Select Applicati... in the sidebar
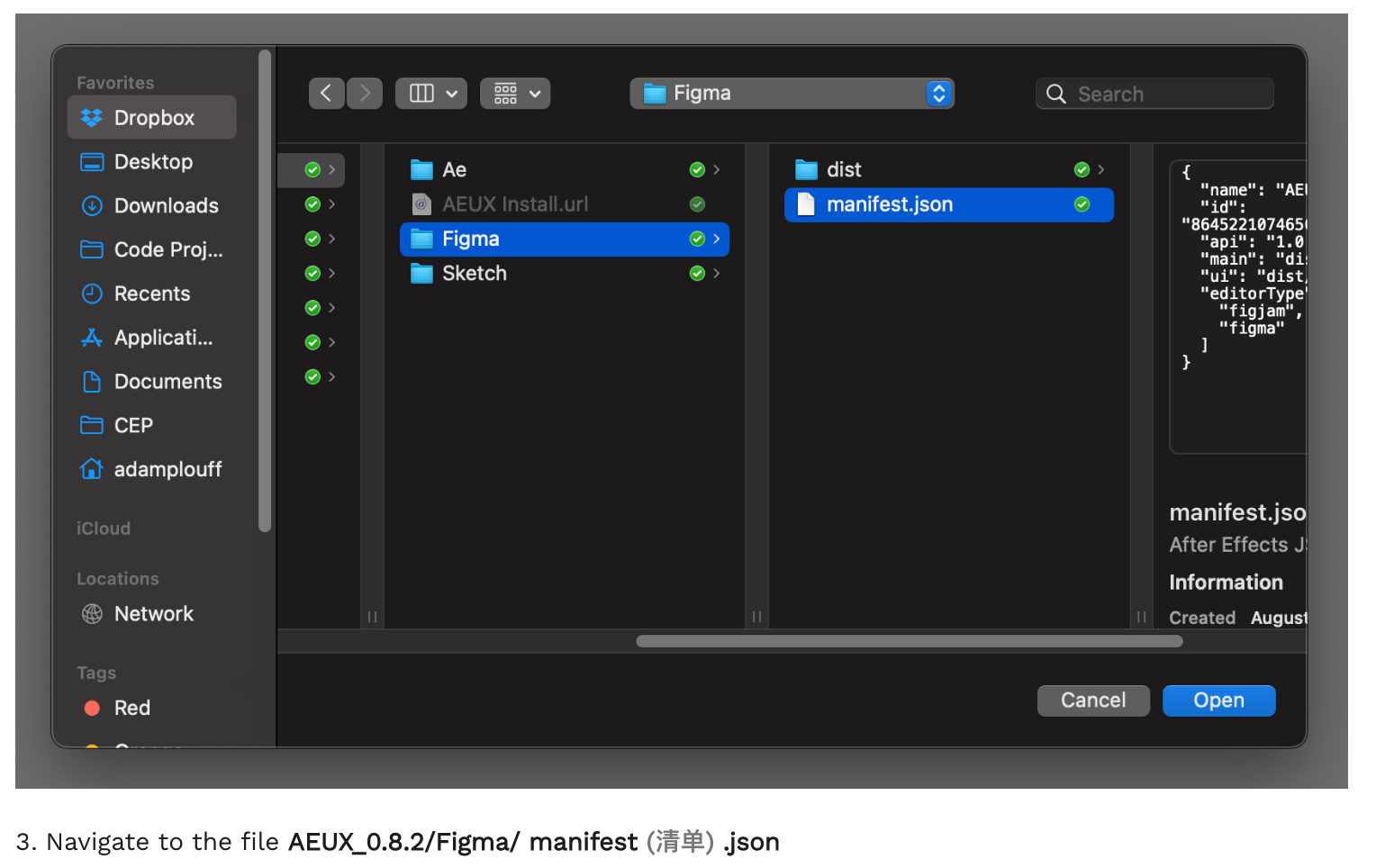The width and height of the screenshot is (1394, 868). click(x=152, y=338)
